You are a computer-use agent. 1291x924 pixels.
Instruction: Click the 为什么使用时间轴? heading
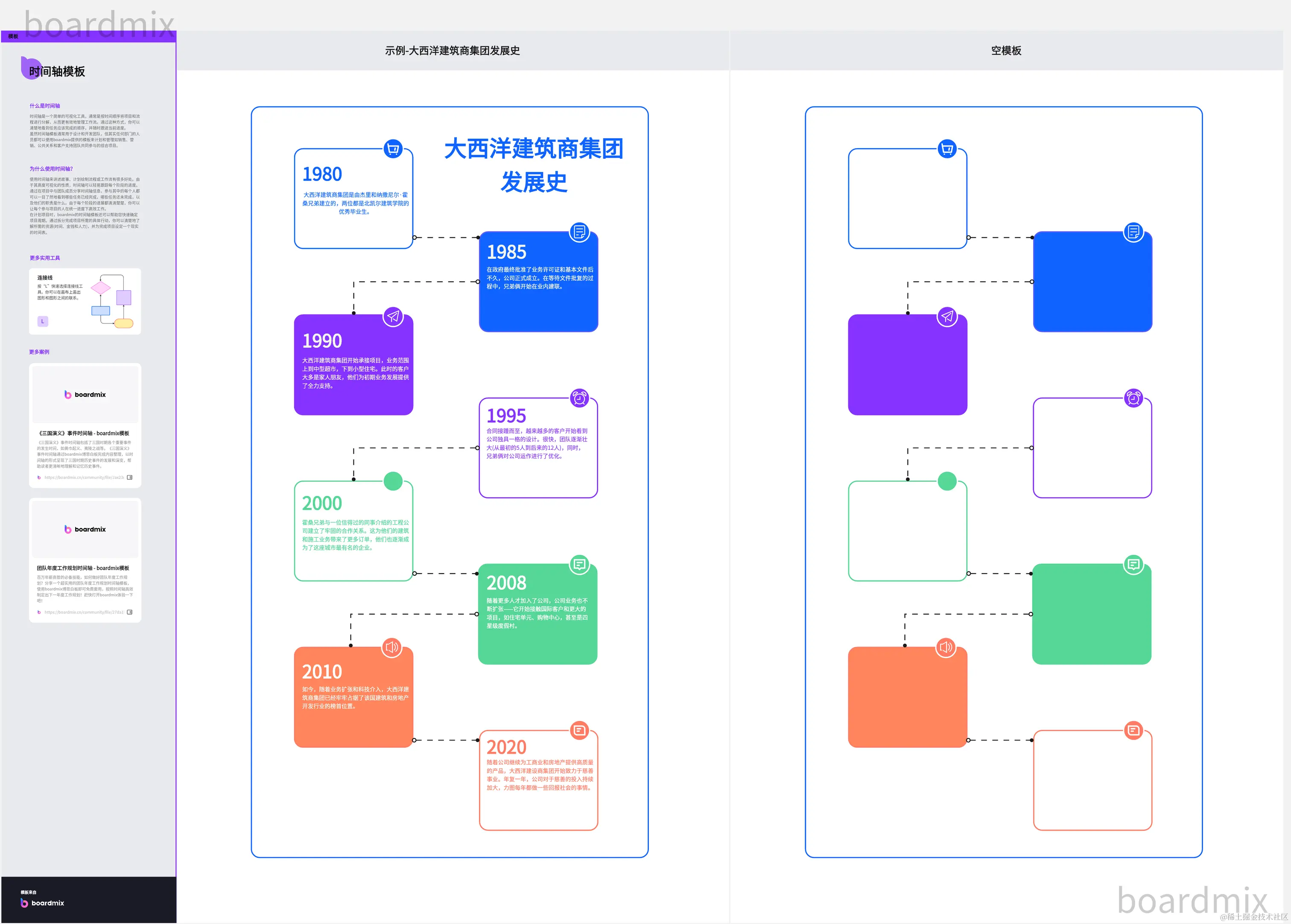click(x=51, y=169)
